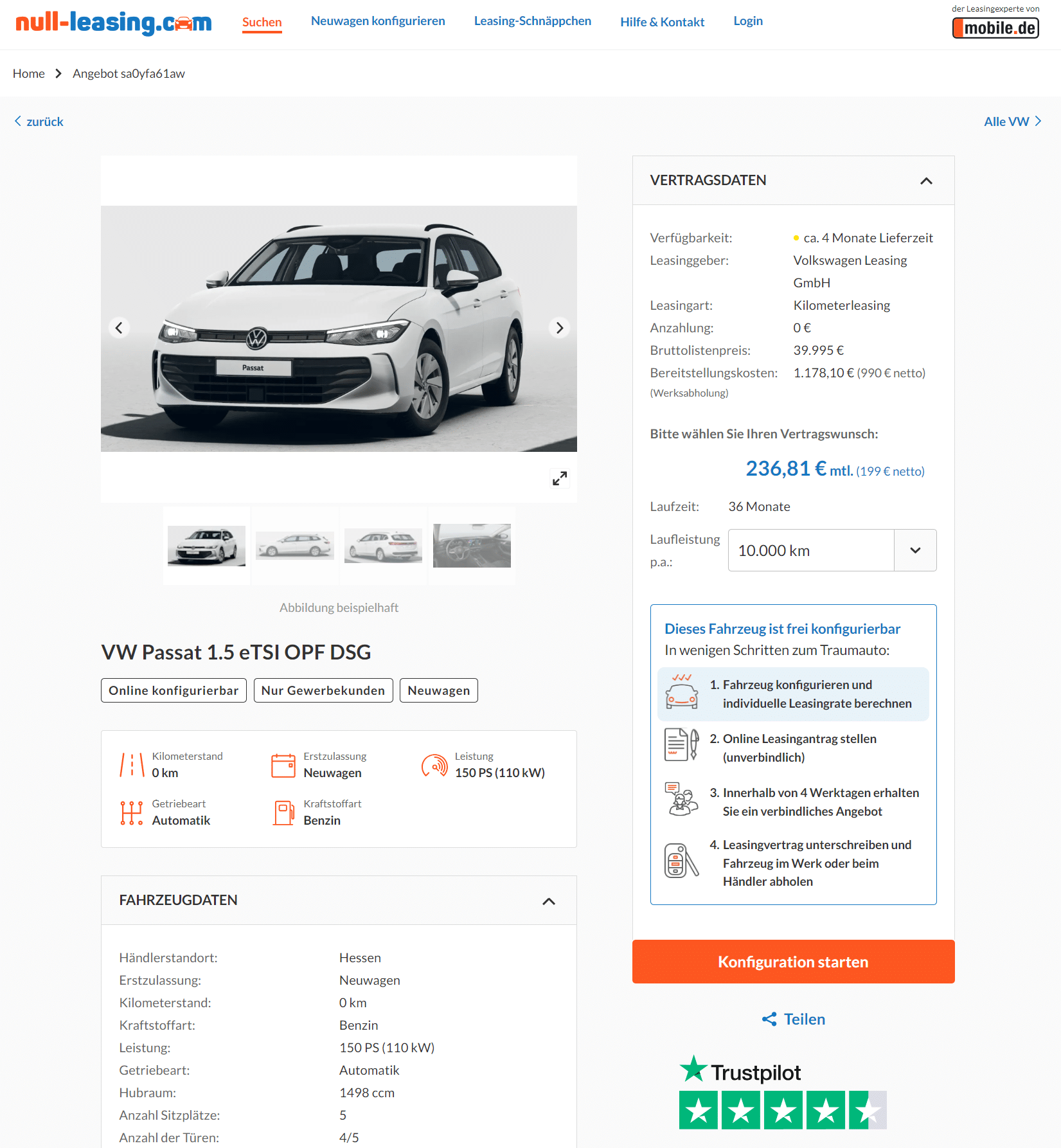Screen dimensions: 1061x1148
Task: Click the null-leasing.com logo
Action: coord(114,22)
